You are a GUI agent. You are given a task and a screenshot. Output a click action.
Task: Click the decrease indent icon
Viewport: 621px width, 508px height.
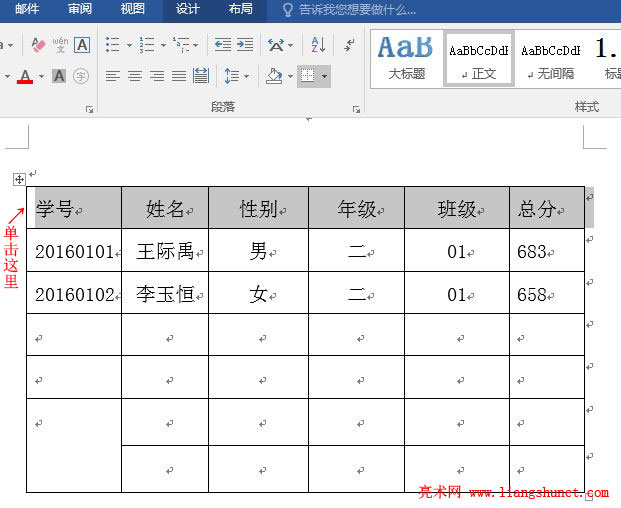(223, 45)
